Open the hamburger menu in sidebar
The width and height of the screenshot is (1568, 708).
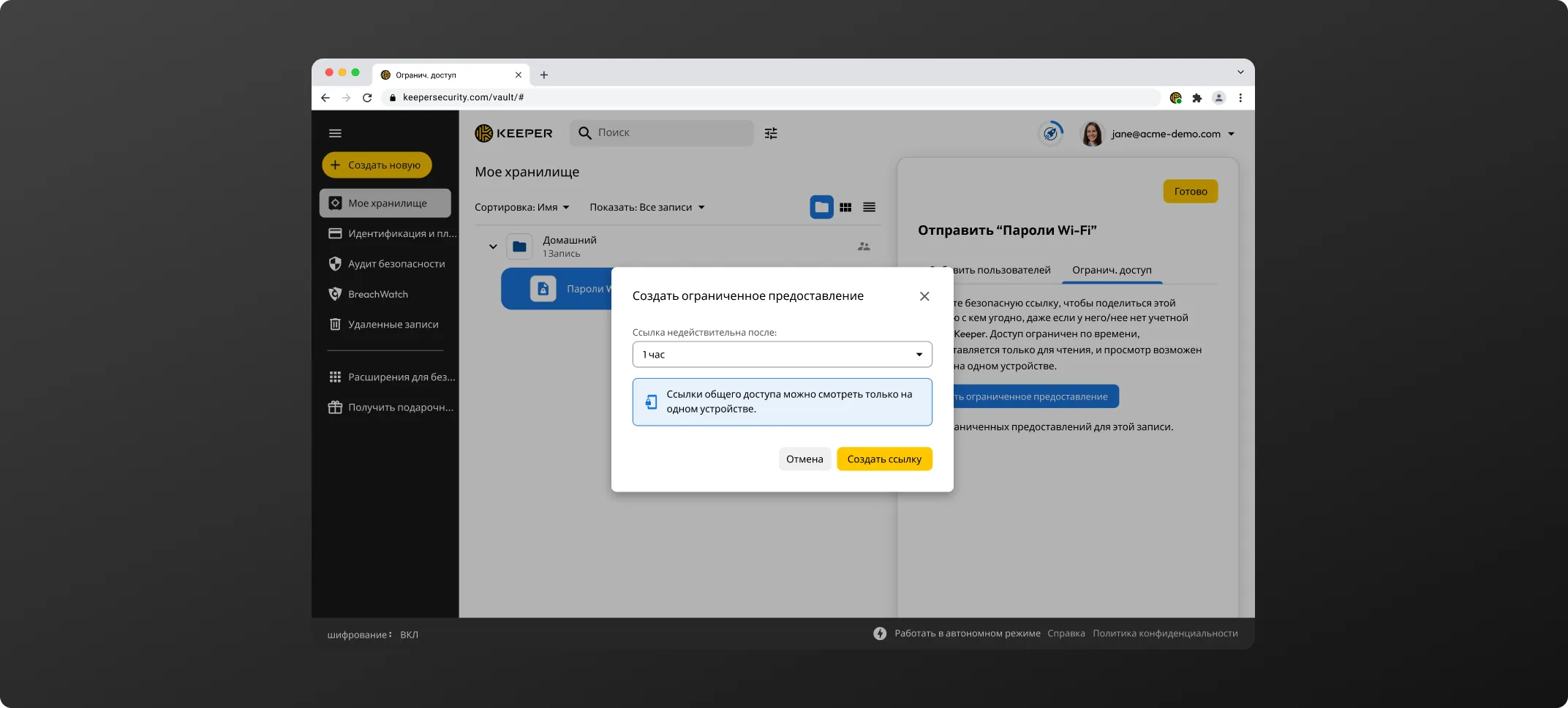[335, 133]
